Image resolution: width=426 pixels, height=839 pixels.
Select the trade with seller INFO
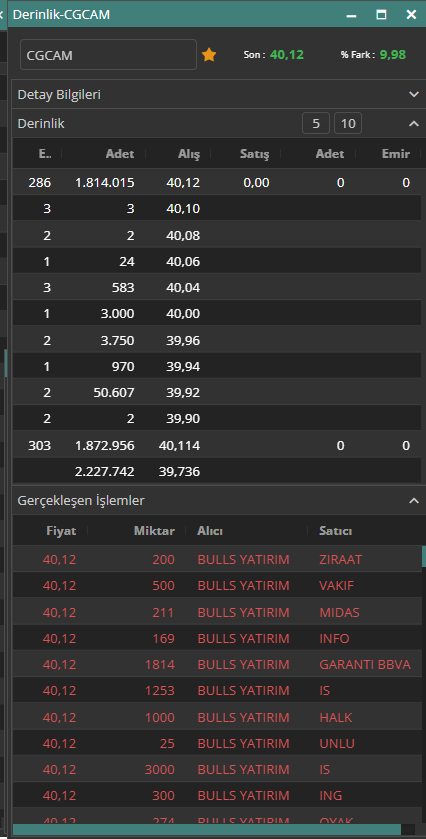(217, 638)
